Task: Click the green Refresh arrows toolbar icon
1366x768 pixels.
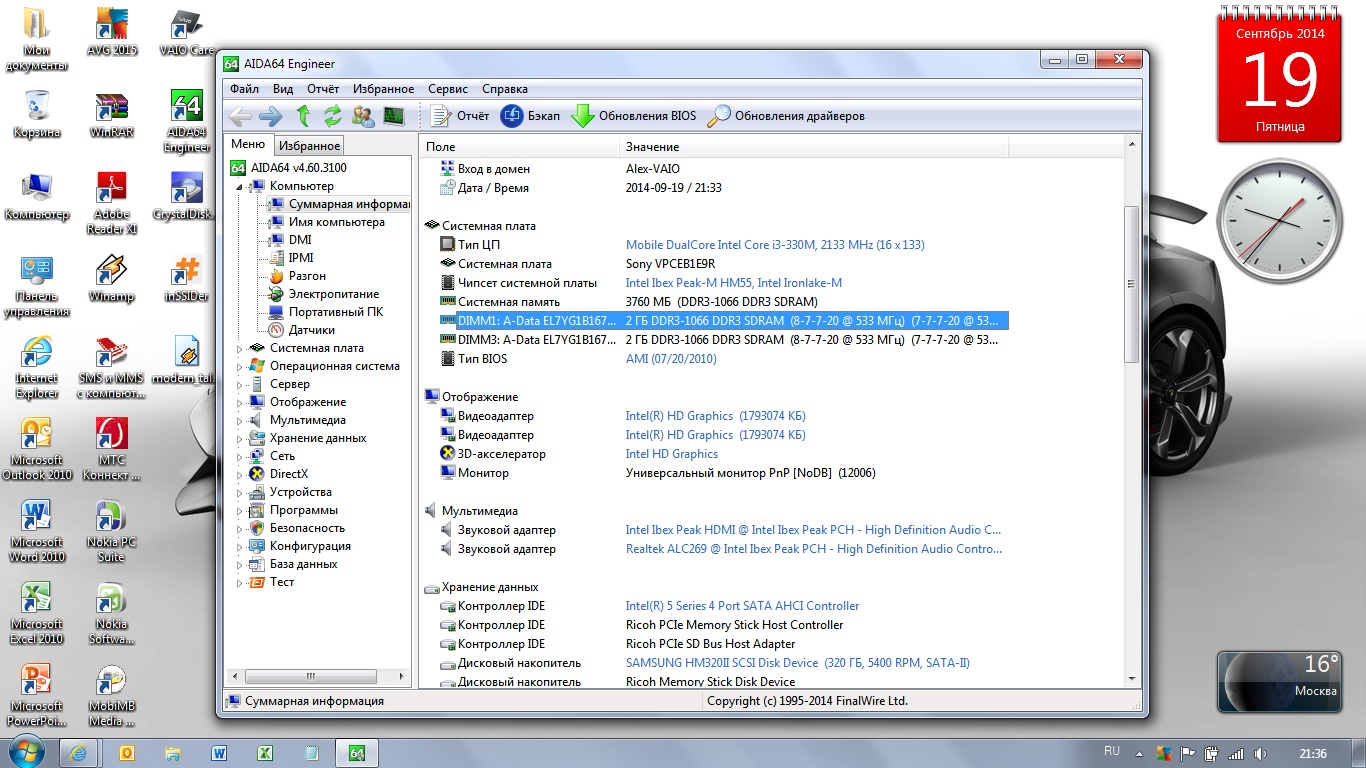Action: (333, 116)
